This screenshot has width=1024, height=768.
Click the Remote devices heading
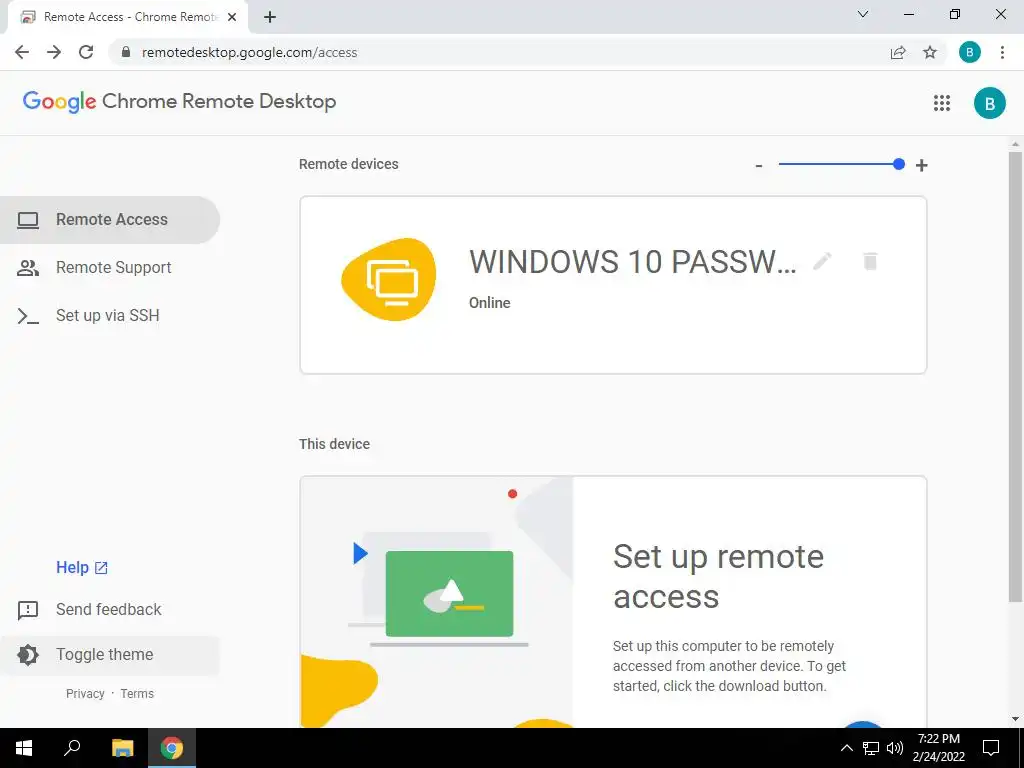point(349,164)
